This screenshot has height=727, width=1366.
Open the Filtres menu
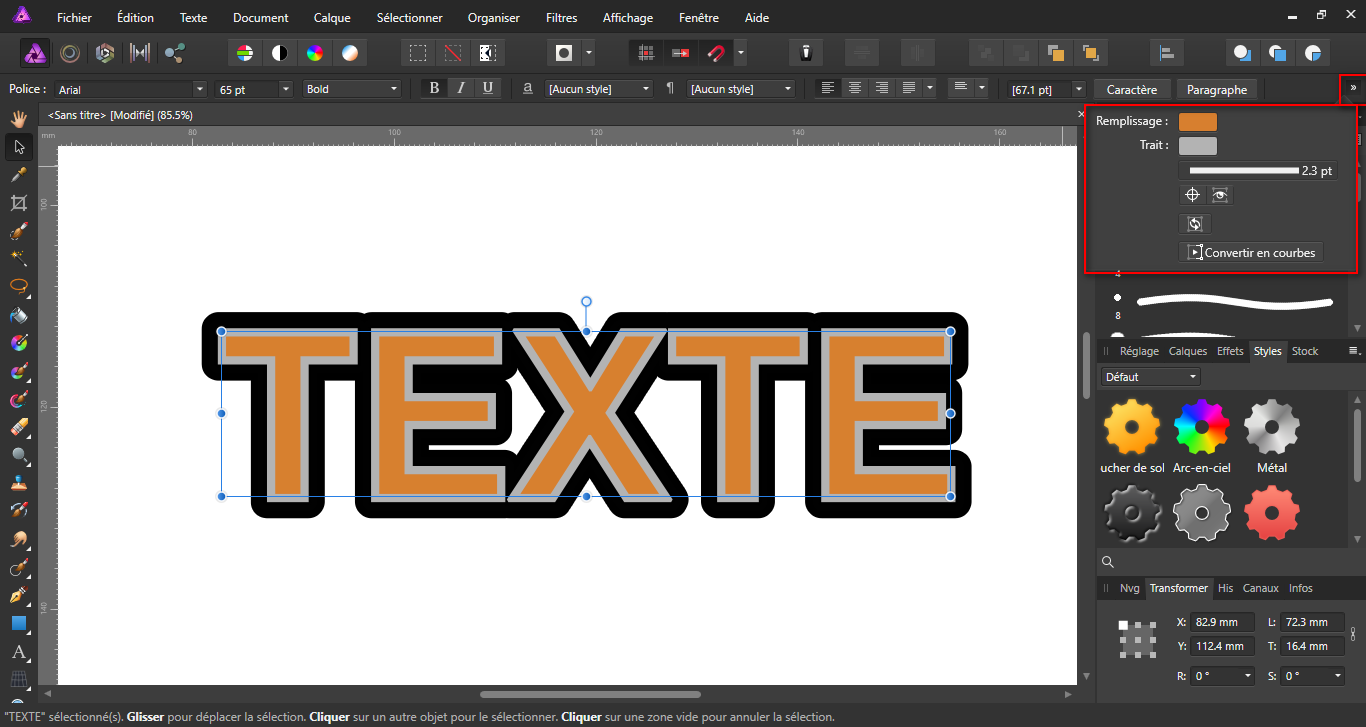pos(562,17)
